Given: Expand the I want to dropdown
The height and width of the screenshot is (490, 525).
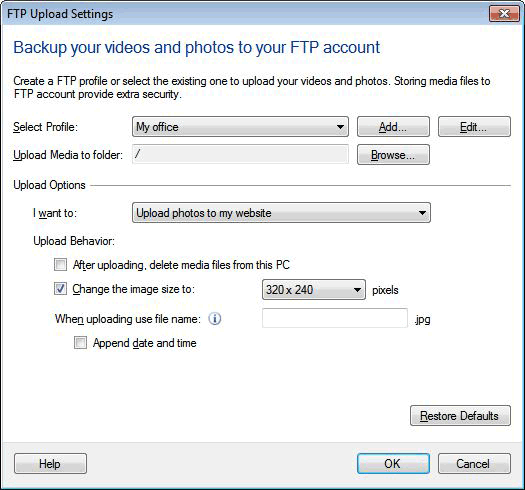Looking at the screenshot, I should [281, 213].
